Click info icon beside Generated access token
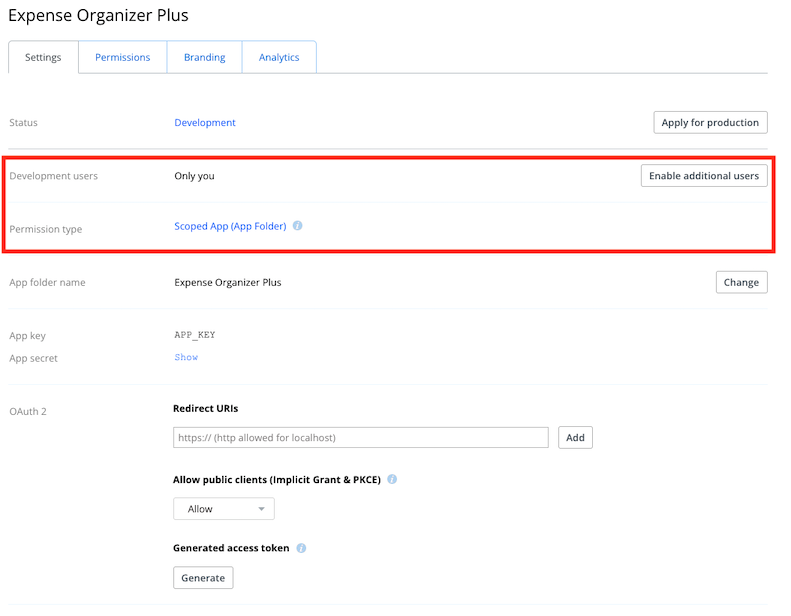The width and height of the screenshot is (791, 616). [301, 549]
